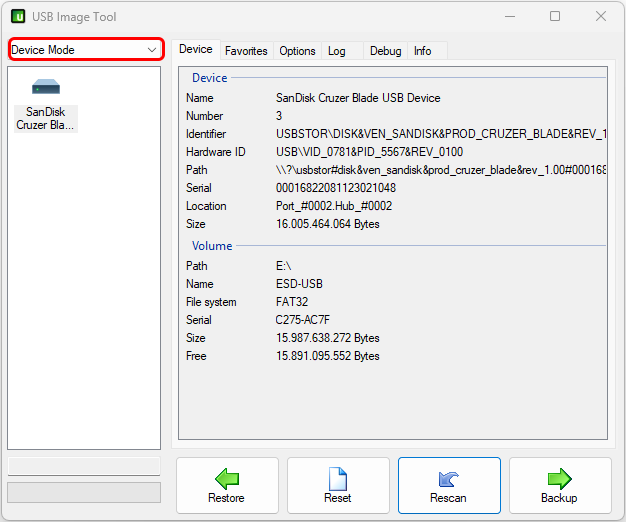The image size is (626, 522).
Task: Click the device number value '3'
Action: (279, 116)
